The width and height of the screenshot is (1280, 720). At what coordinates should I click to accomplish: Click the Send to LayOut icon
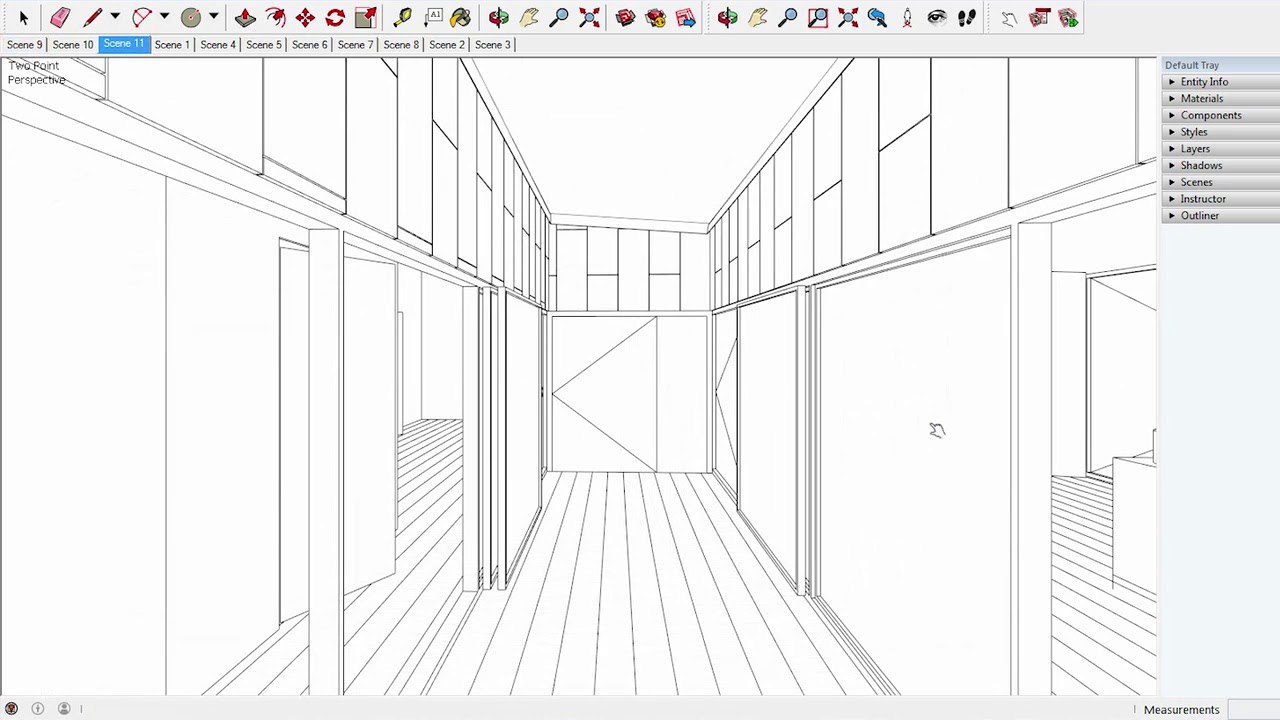[685, 17]
